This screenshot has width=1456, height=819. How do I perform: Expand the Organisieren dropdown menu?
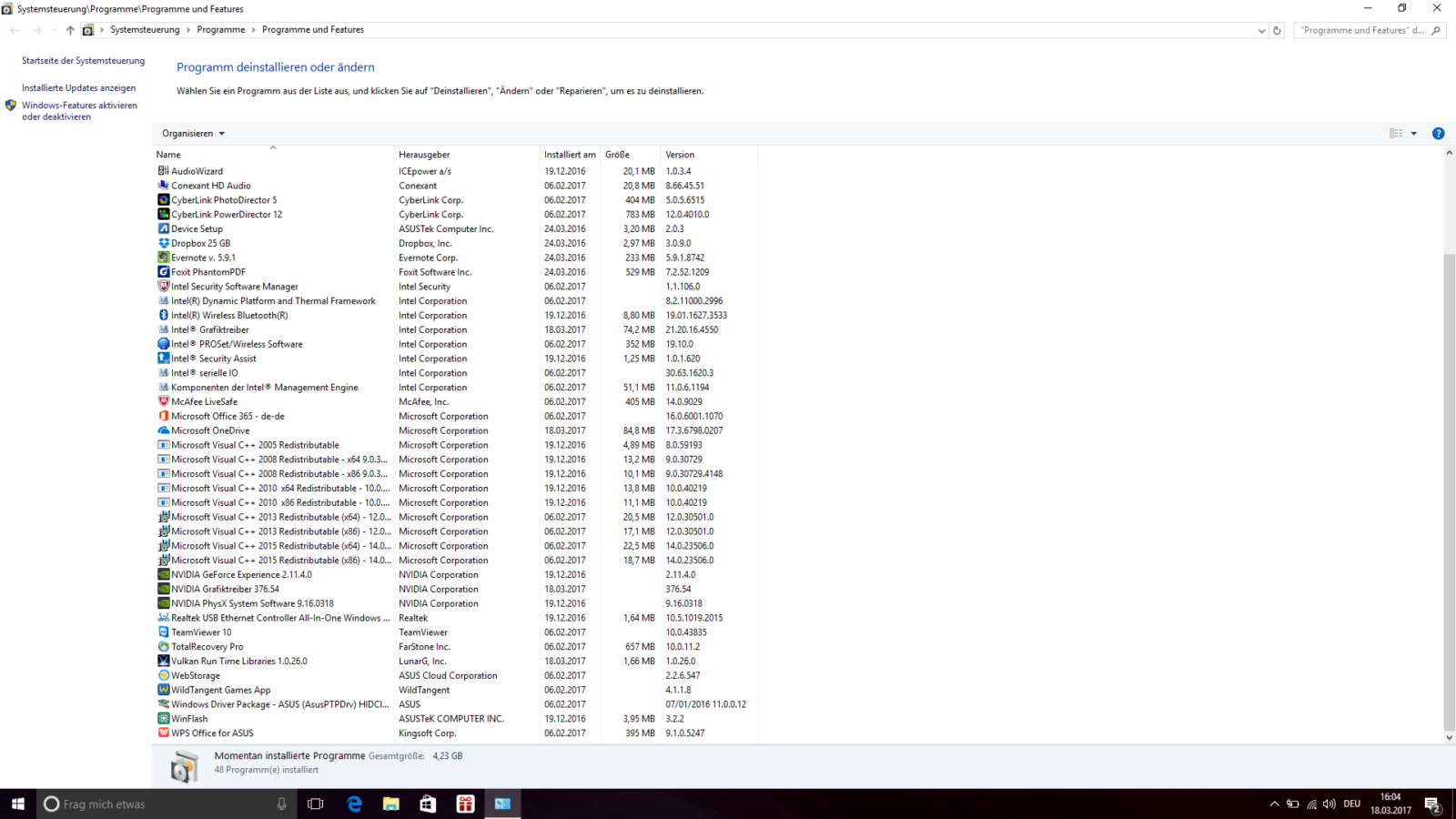[x=193, y=134]
